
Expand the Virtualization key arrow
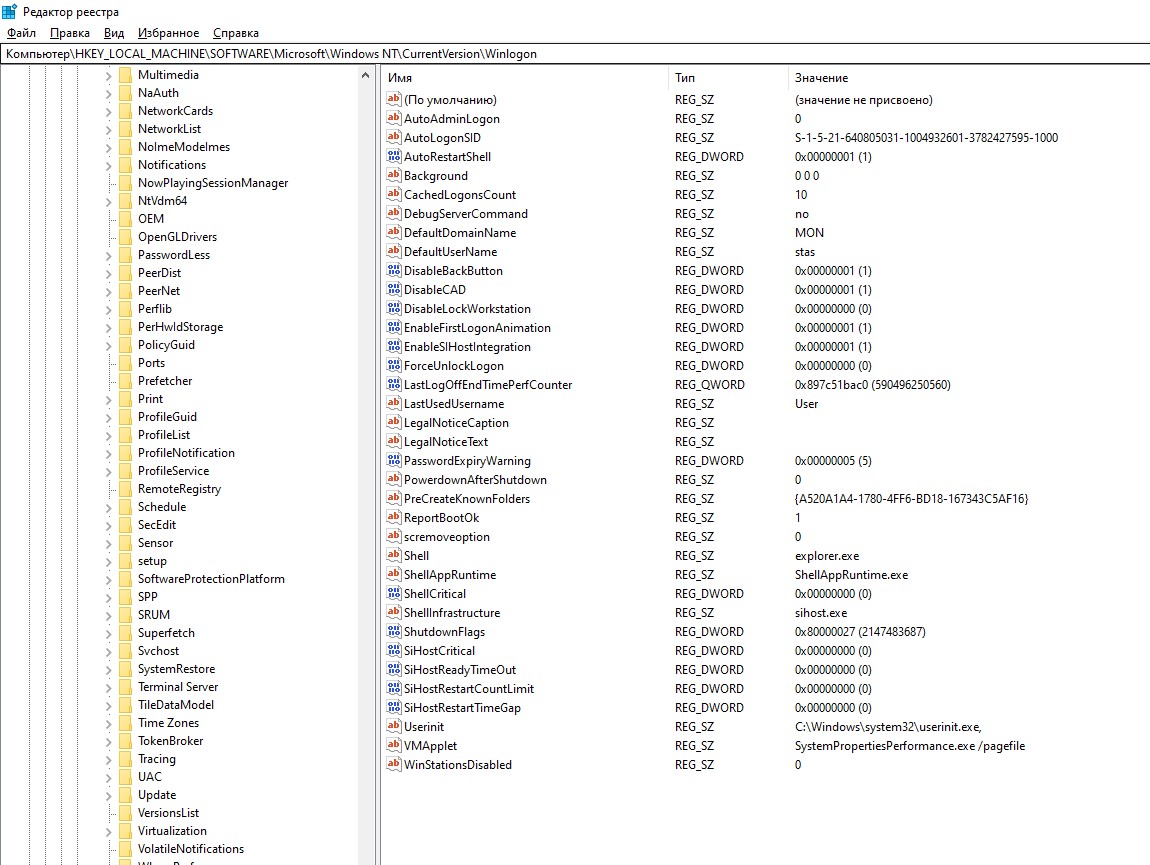[x=109, y=832]
